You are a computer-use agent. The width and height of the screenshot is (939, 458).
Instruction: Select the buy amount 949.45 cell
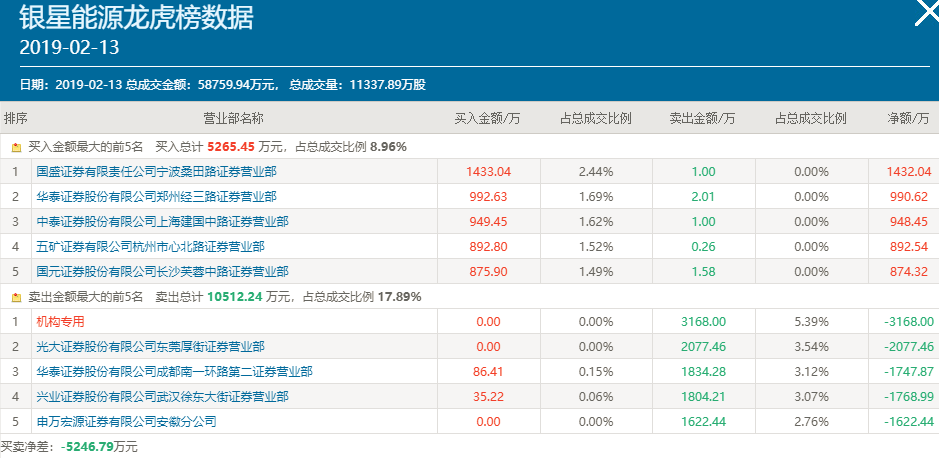click(x=489, y=222)
